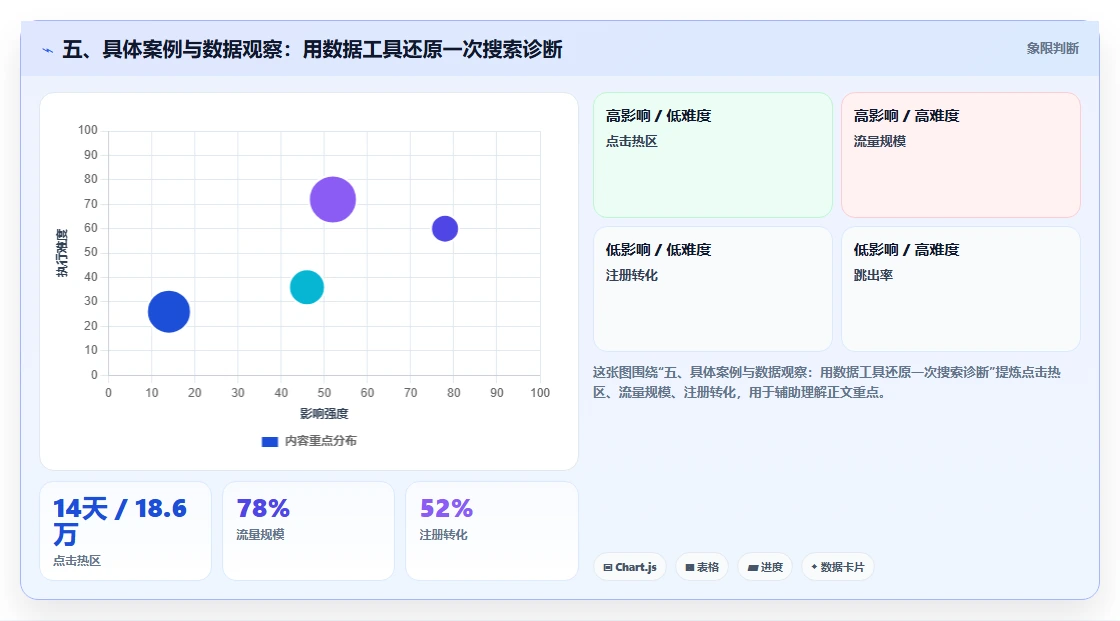Viewport: 1120px width, 621px height.
Task: Click the x-axis tick label 100
Action: 540,393
